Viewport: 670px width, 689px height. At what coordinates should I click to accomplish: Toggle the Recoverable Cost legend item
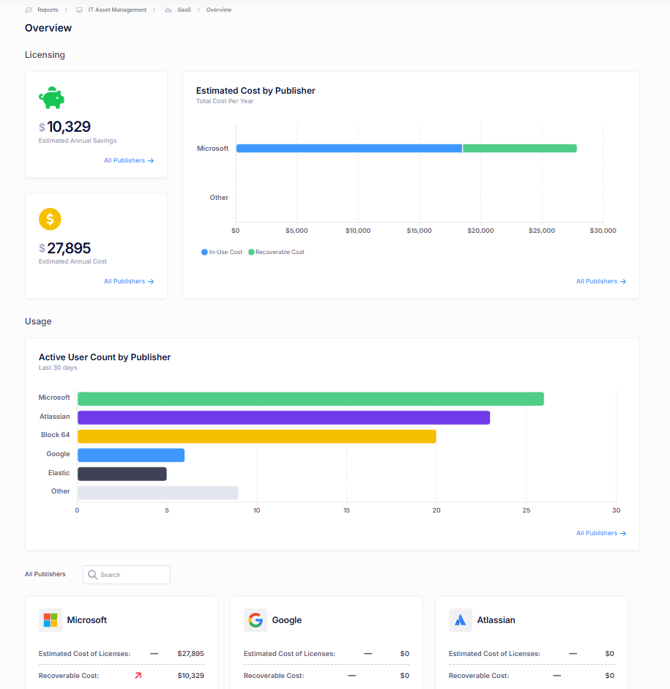point(277,252)
